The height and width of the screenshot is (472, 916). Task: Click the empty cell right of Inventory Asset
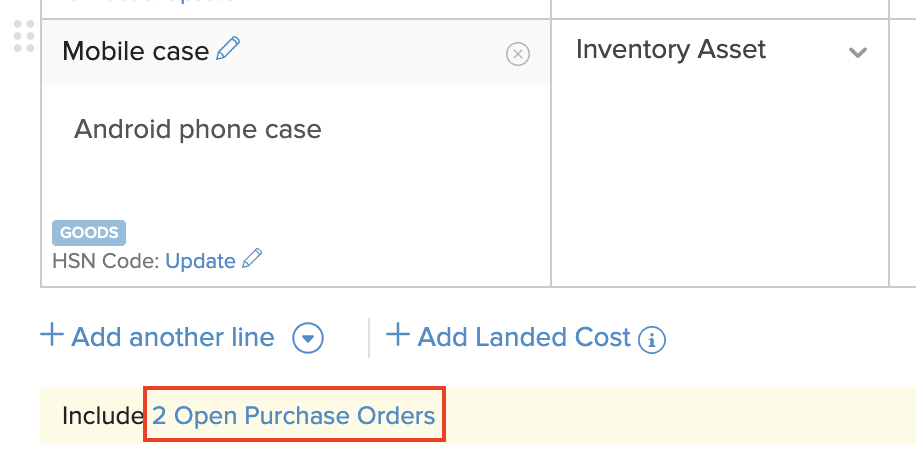[x=903, y=150]
